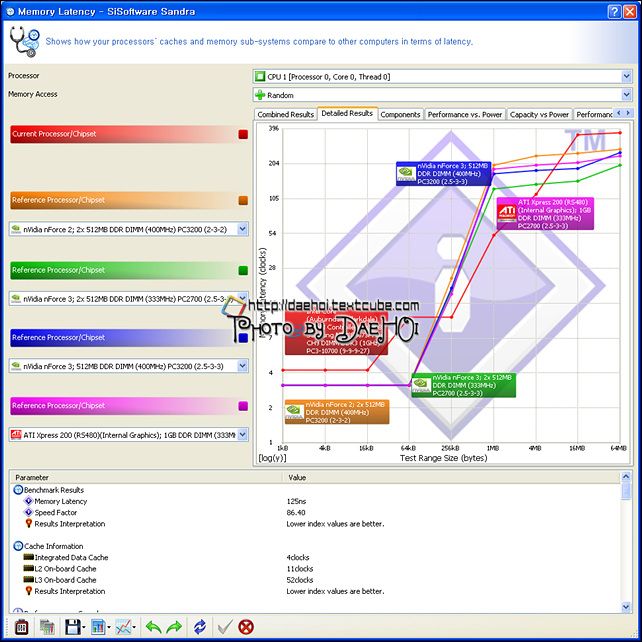Select the Detailed Results tab
Viewport: 642px width, 642px height.
point(347,113)
